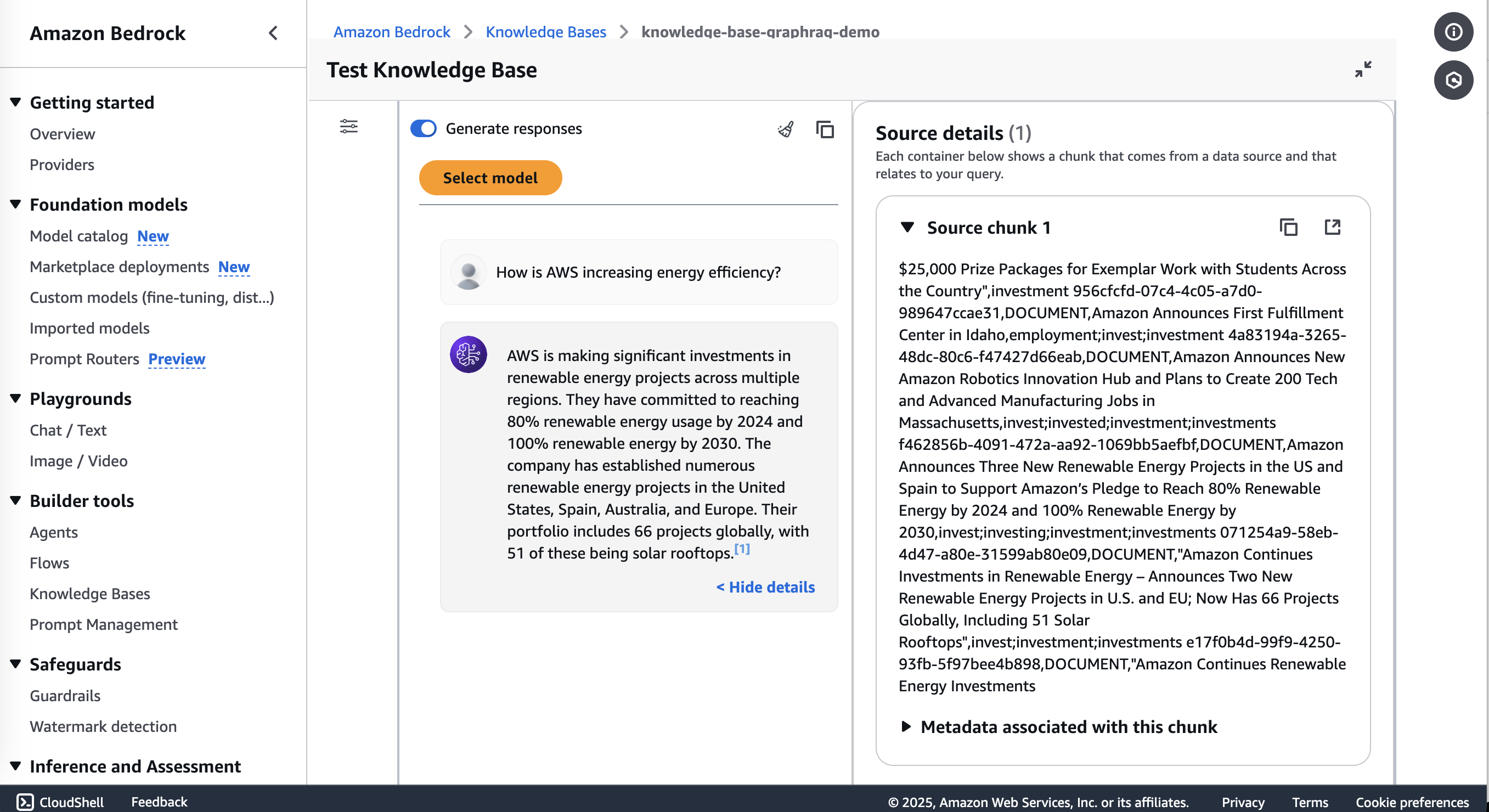Copy Source chunk 1 text
Viewport: 1489px width, 812px height.
click(x=1288, y=227)
